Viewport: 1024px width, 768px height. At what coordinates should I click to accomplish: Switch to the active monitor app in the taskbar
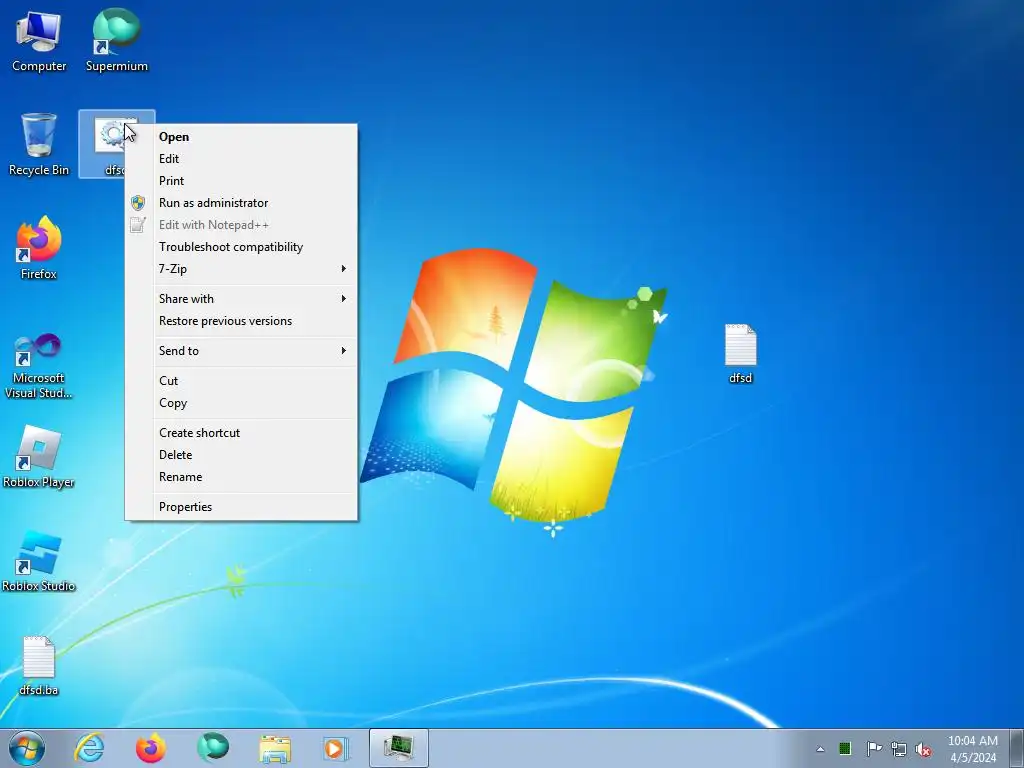click(398, 748)
